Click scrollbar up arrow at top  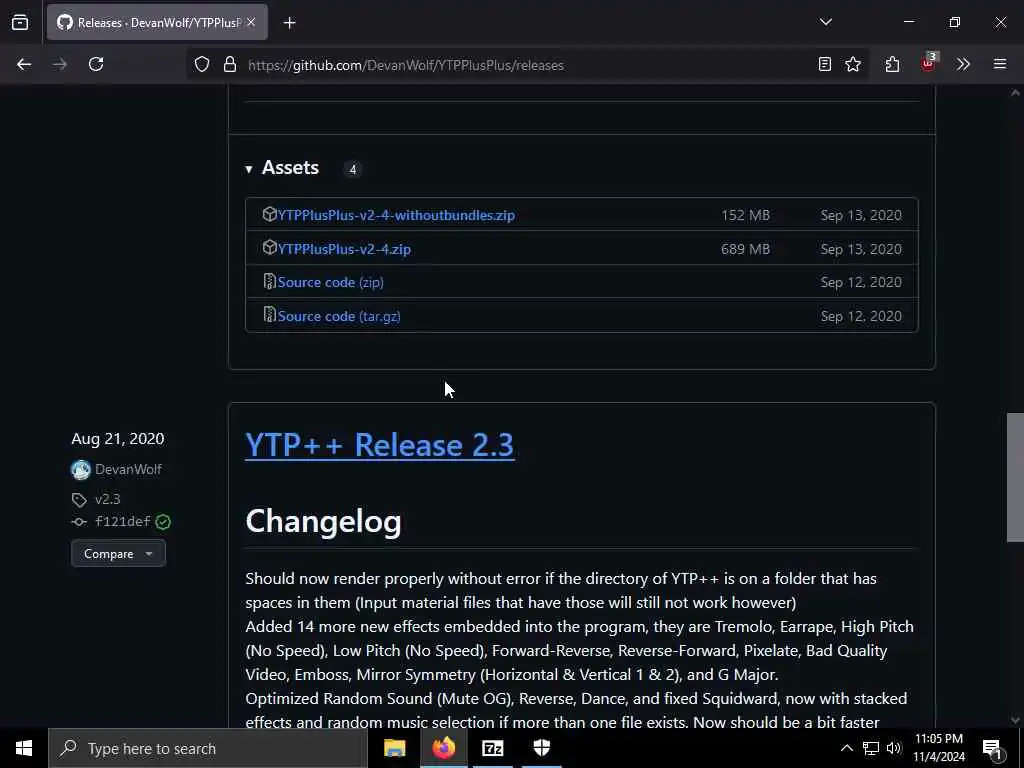click(x=1015, y=93)
